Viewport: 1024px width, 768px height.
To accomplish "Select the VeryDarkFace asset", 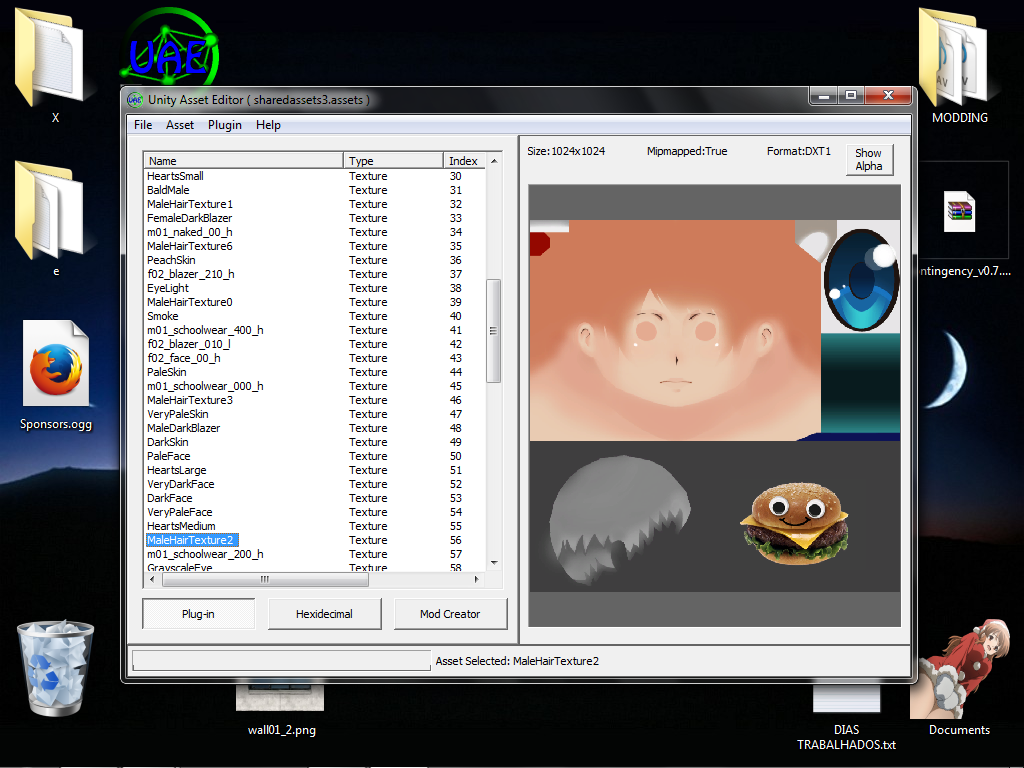I will point(315,484).
